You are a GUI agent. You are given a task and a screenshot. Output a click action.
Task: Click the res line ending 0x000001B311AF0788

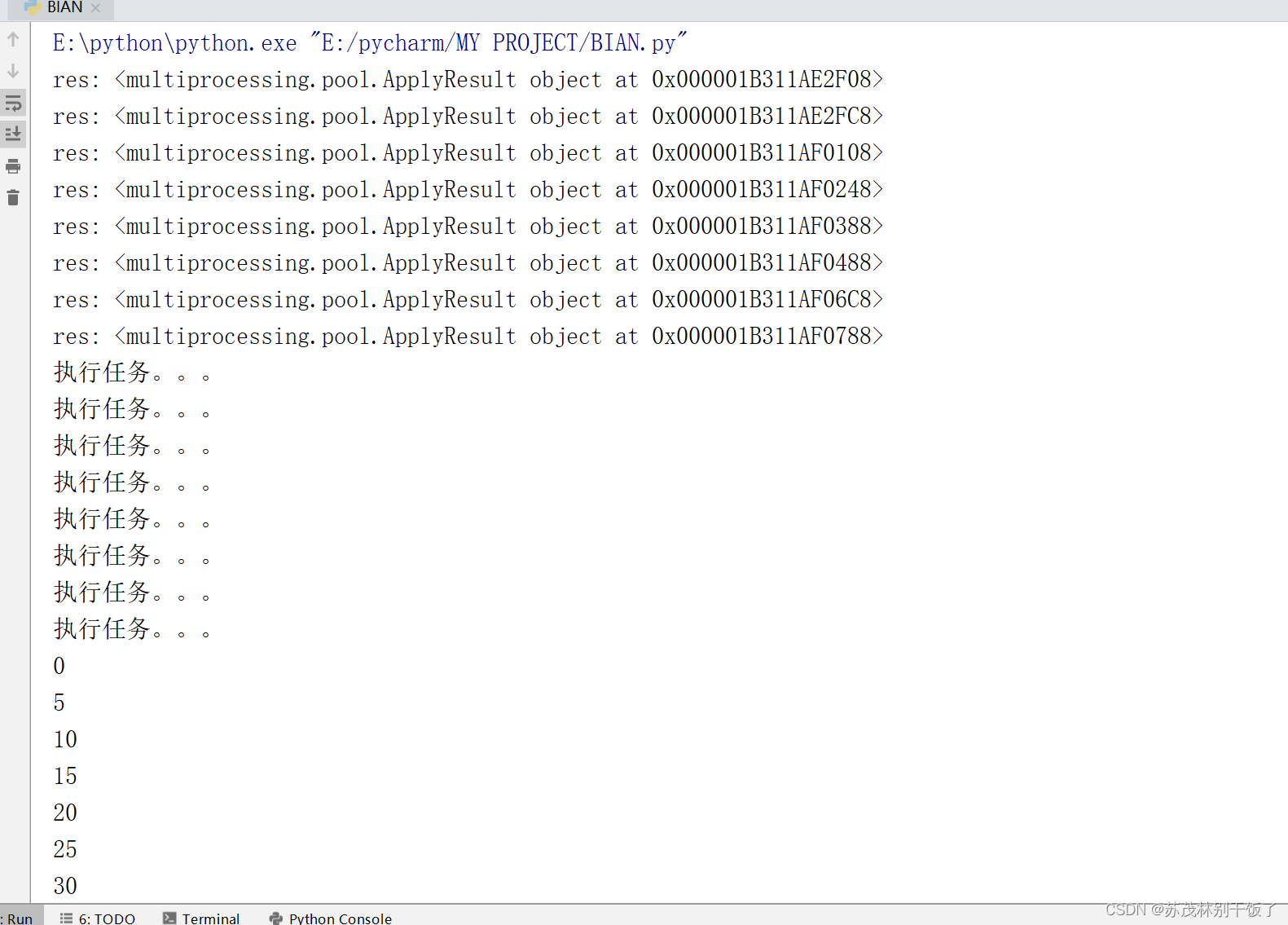(468, 337)
